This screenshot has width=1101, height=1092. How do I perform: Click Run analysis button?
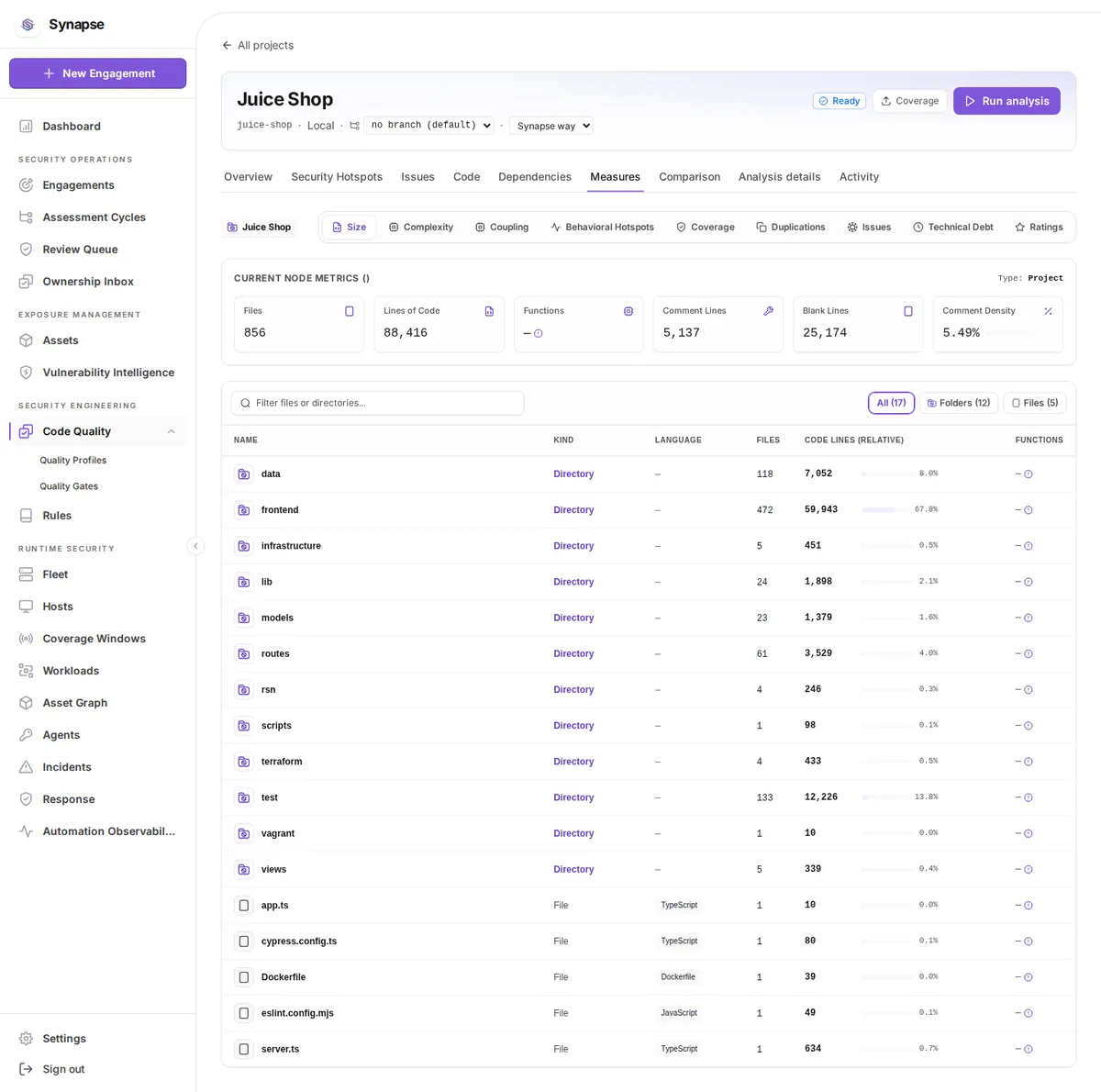(x=1006, y=101)
